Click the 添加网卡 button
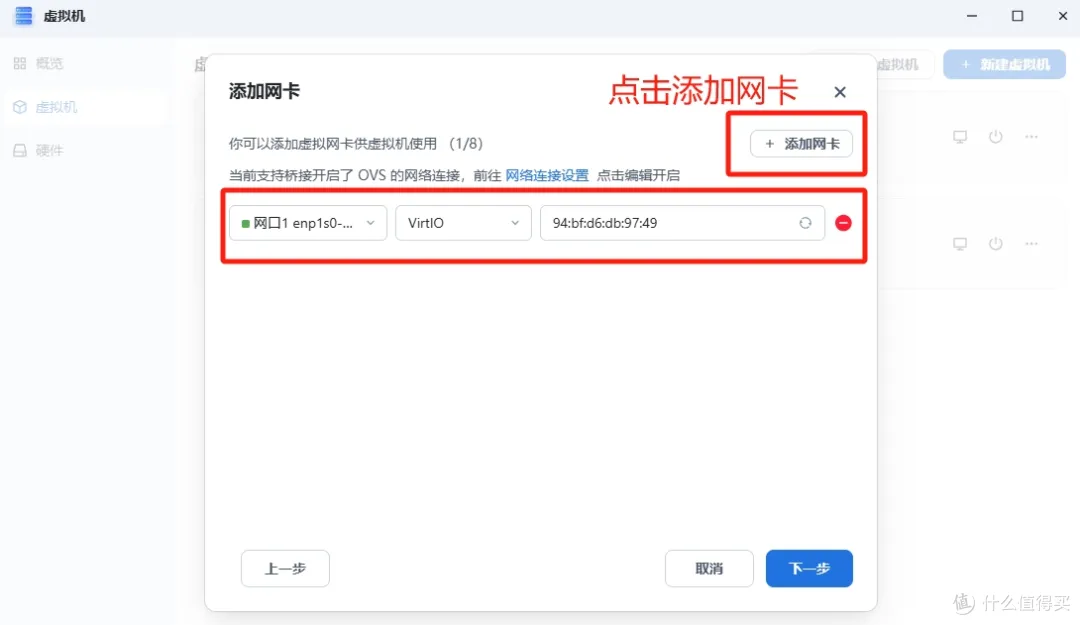Screen dimensions: 1080x625 [801, 144]
